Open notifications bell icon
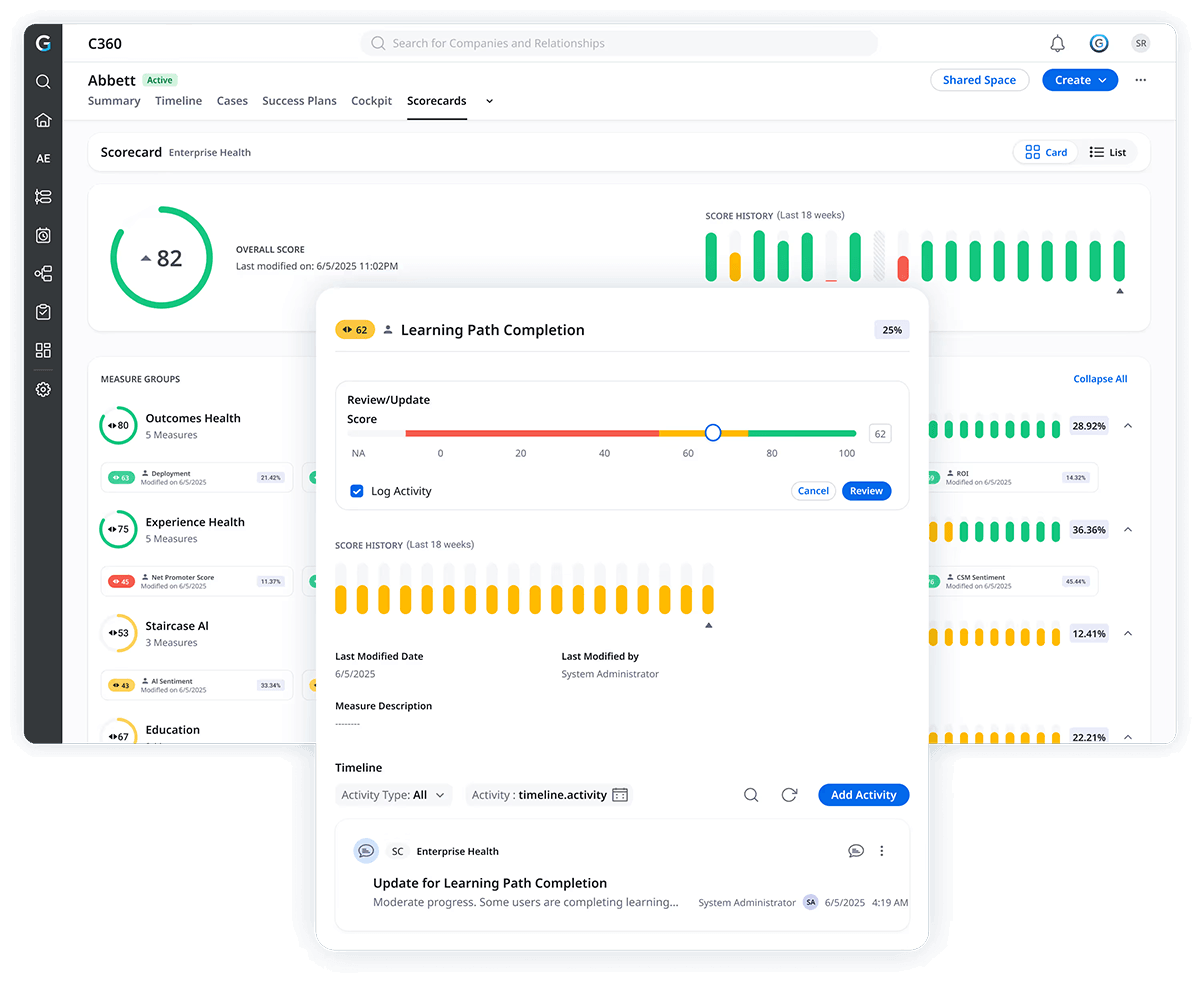 [1057, 43]
